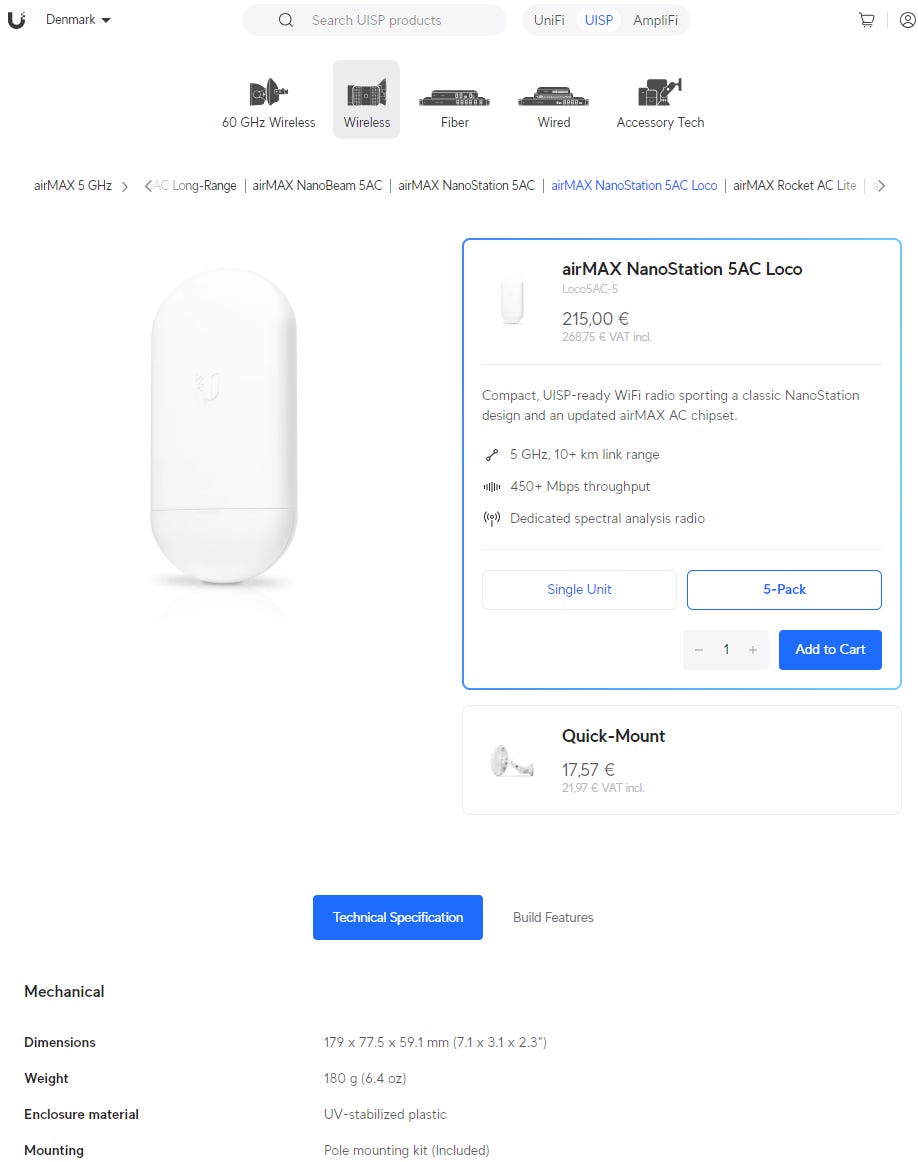Click the Ubiquiti logo in the header
918x1162 pixels.
[16, 20]
